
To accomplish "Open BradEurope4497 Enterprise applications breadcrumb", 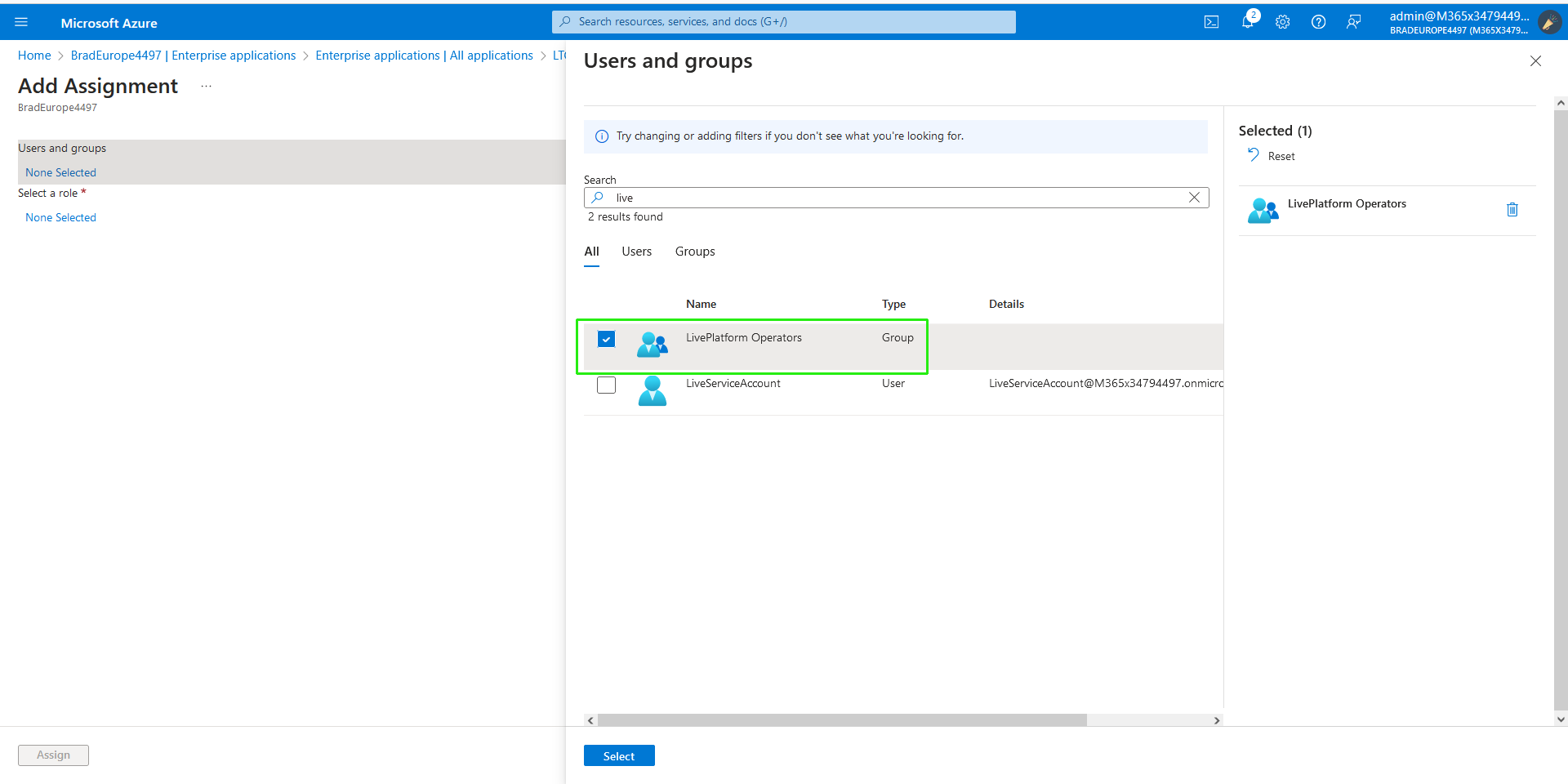I will pyautogui.click(x=184, y=56).
